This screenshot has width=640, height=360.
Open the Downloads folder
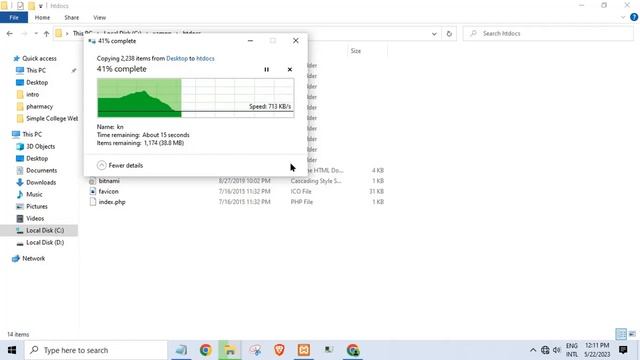(x=41, y=182)
